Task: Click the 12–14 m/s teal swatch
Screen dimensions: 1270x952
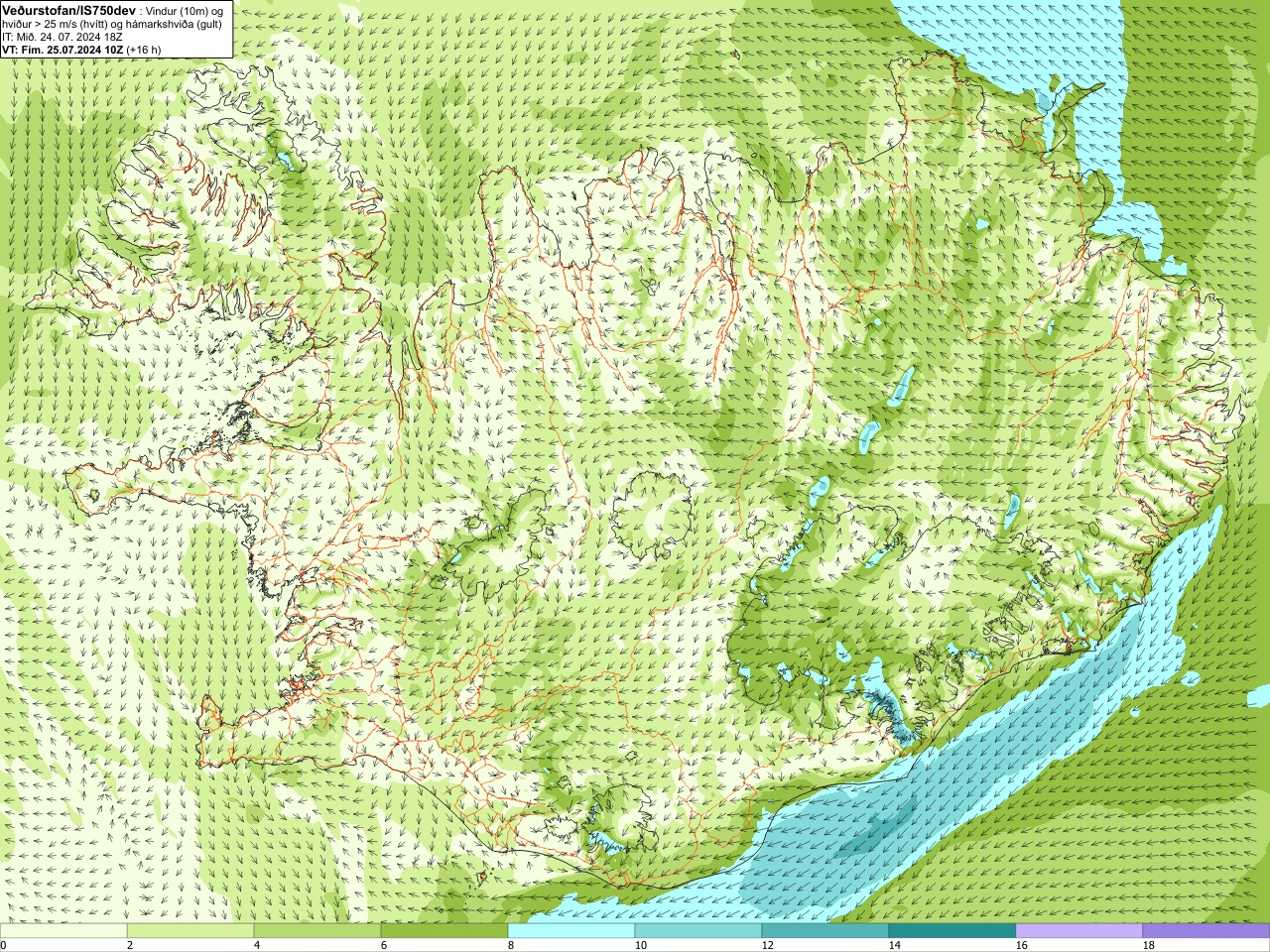Action: click(x=825, y=931)
